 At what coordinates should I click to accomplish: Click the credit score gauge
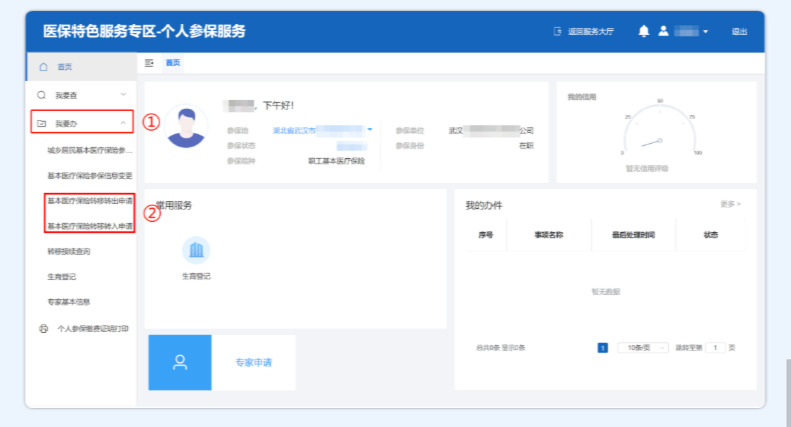pyautogui.click(x=660, y=127)
